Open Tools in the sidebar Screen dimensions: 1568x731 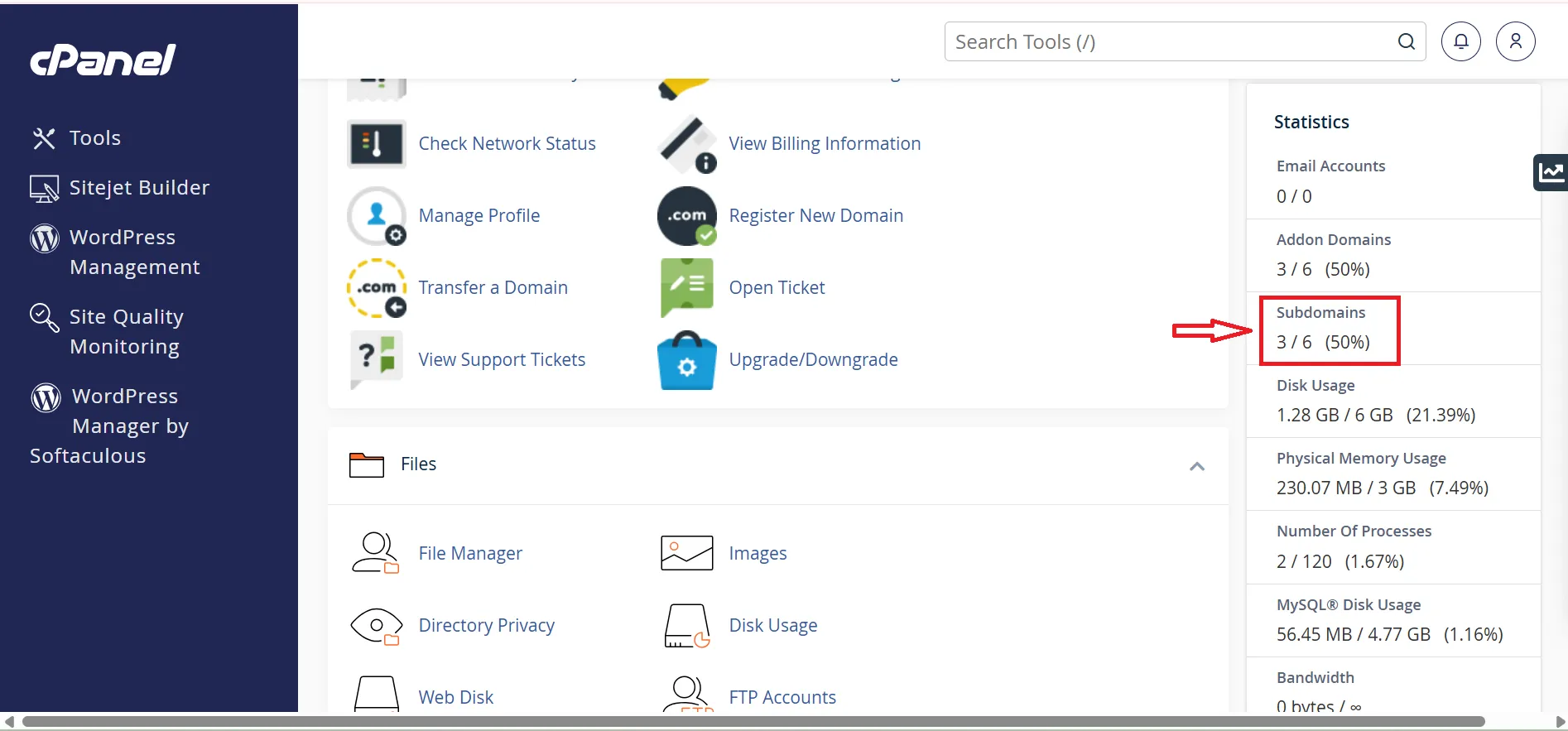(x=94, y=138)
